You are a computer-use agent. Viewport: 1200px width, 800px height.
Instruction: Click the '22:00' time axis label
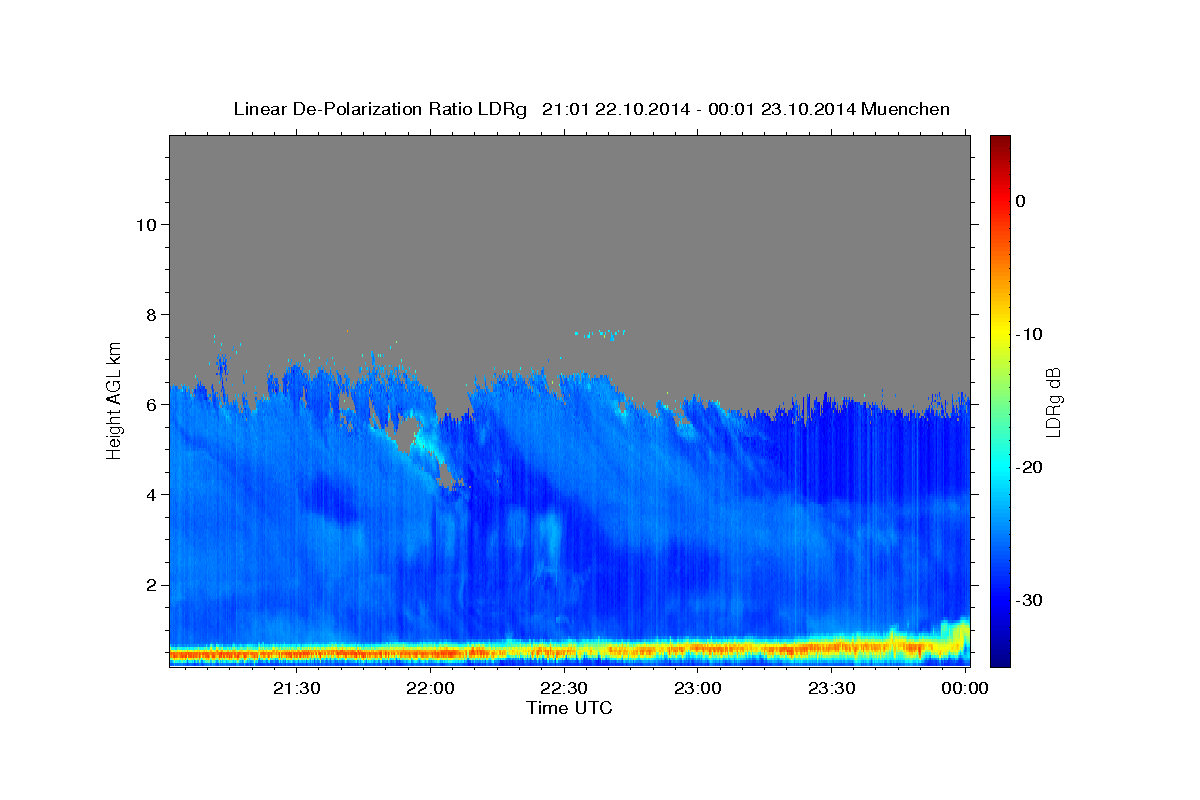click(x=431, y=688)
